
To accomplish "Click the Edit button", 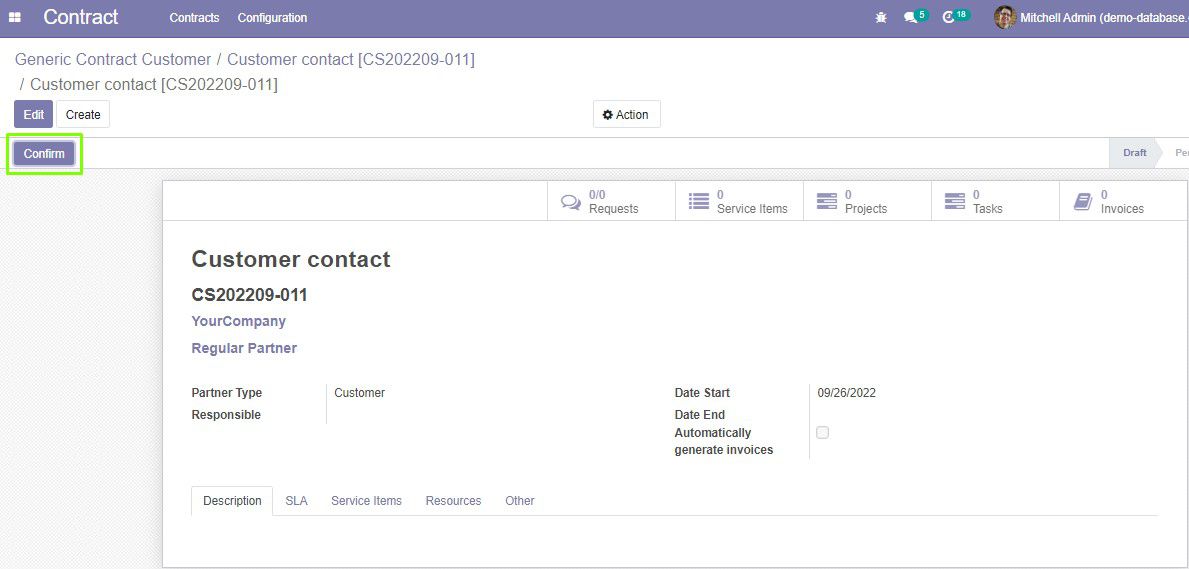I will point(33,115).
